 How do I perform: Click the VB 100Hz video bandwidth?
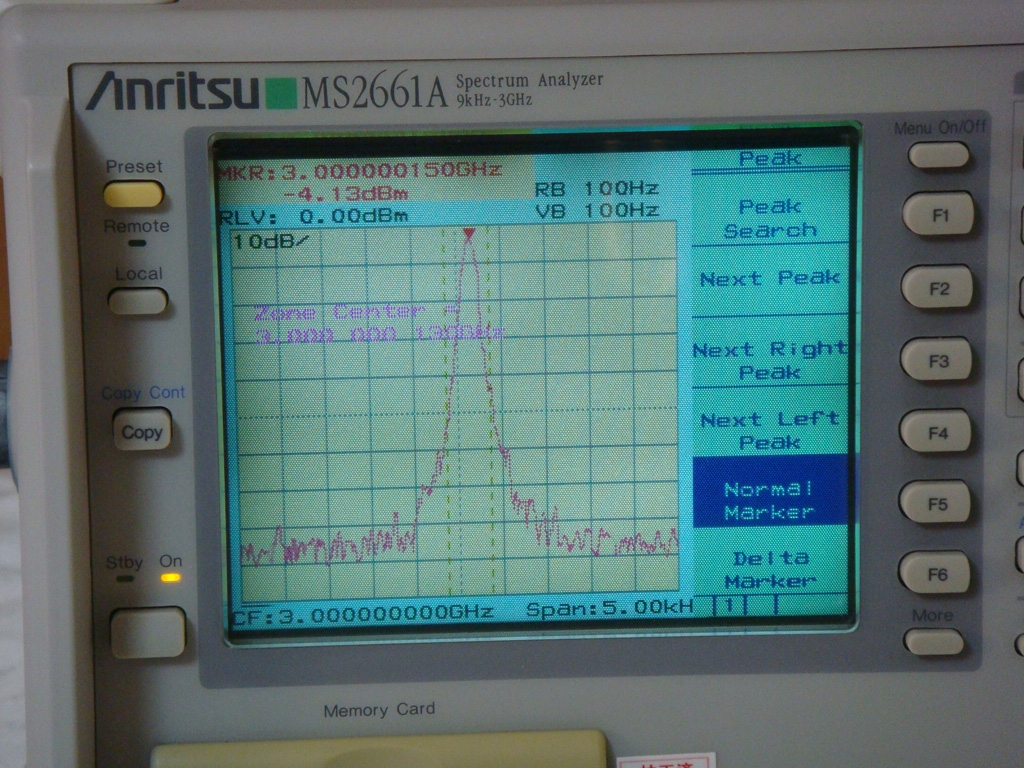click(x=597, y=211)
